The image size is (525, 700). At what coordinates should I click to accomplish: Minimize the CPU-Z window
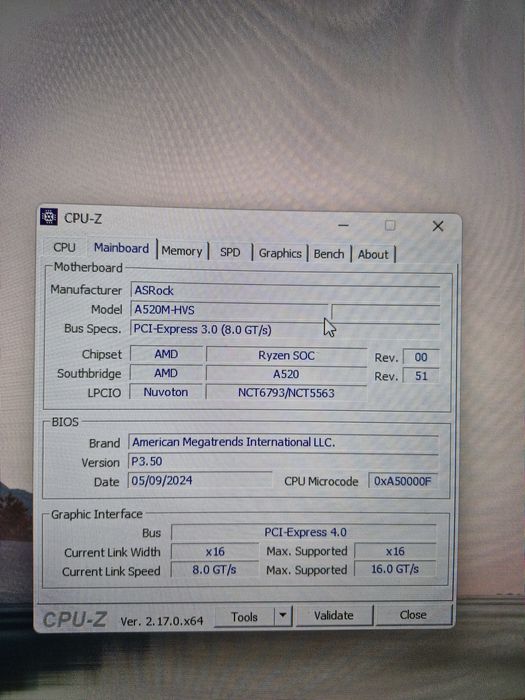(x=343, y=225)
